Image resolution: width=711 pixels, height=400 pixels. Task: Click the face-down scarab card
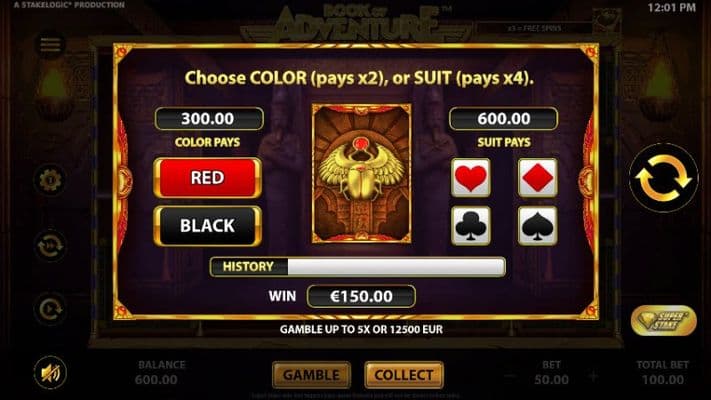pyautogui.click(x=361, y=173)
